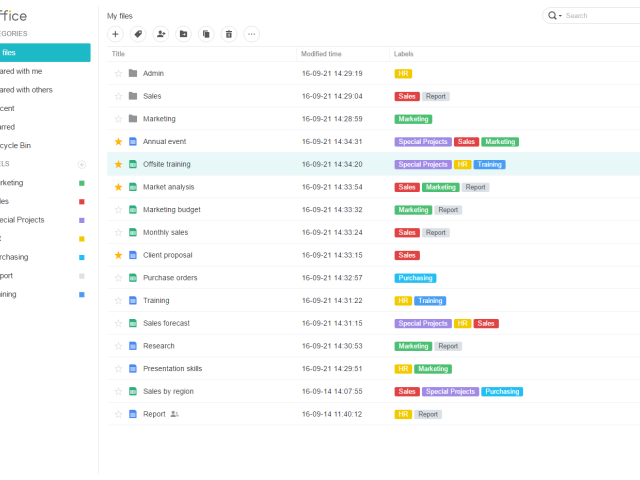Click the trash delete toolbar icon
Image resolution: width=640 pixels, height=480 pixels.
(229, 34)
